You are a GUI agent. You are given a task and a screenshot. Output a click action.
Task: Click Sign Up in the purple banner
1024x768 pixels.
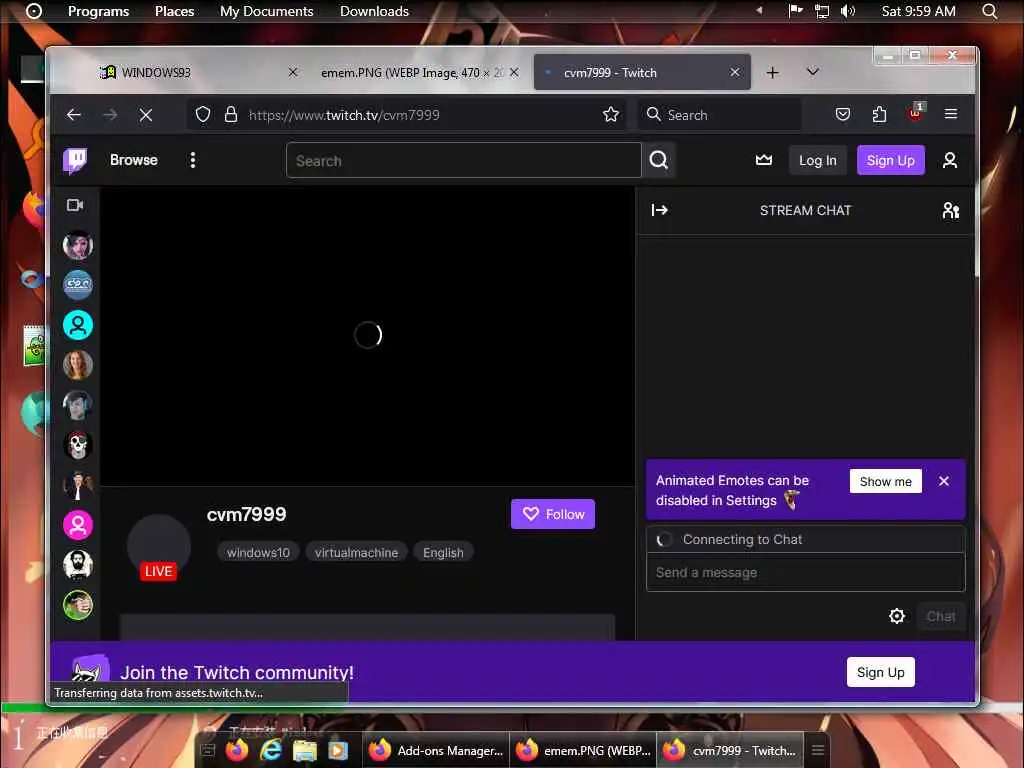point(880,672)
